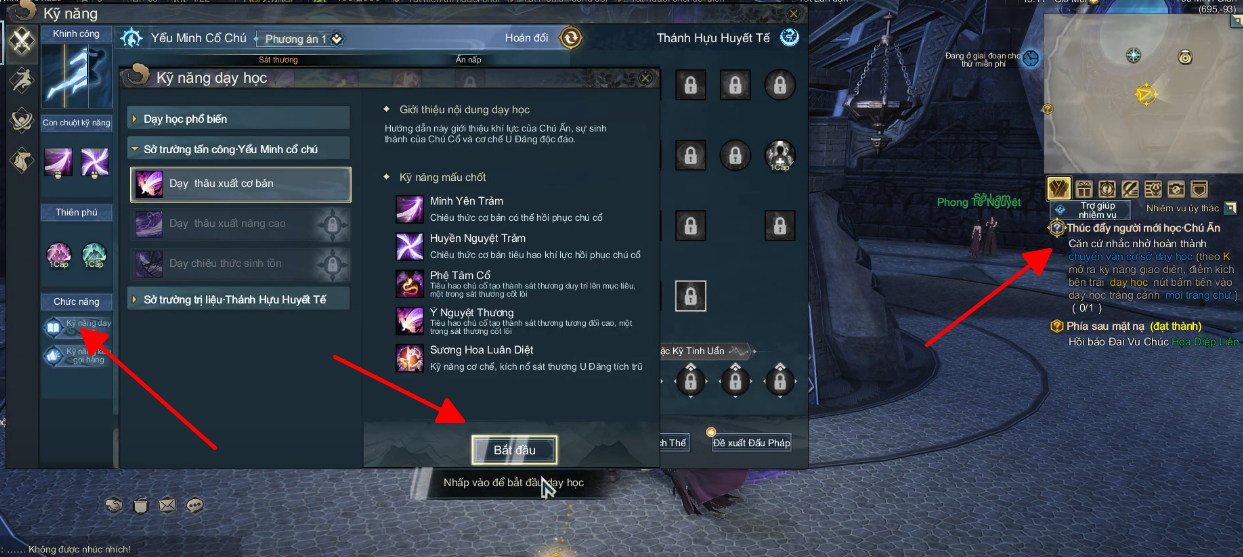Open Kỹ năng dạy học function
This screenshot has height=557, width=1243.
(77, 327)
